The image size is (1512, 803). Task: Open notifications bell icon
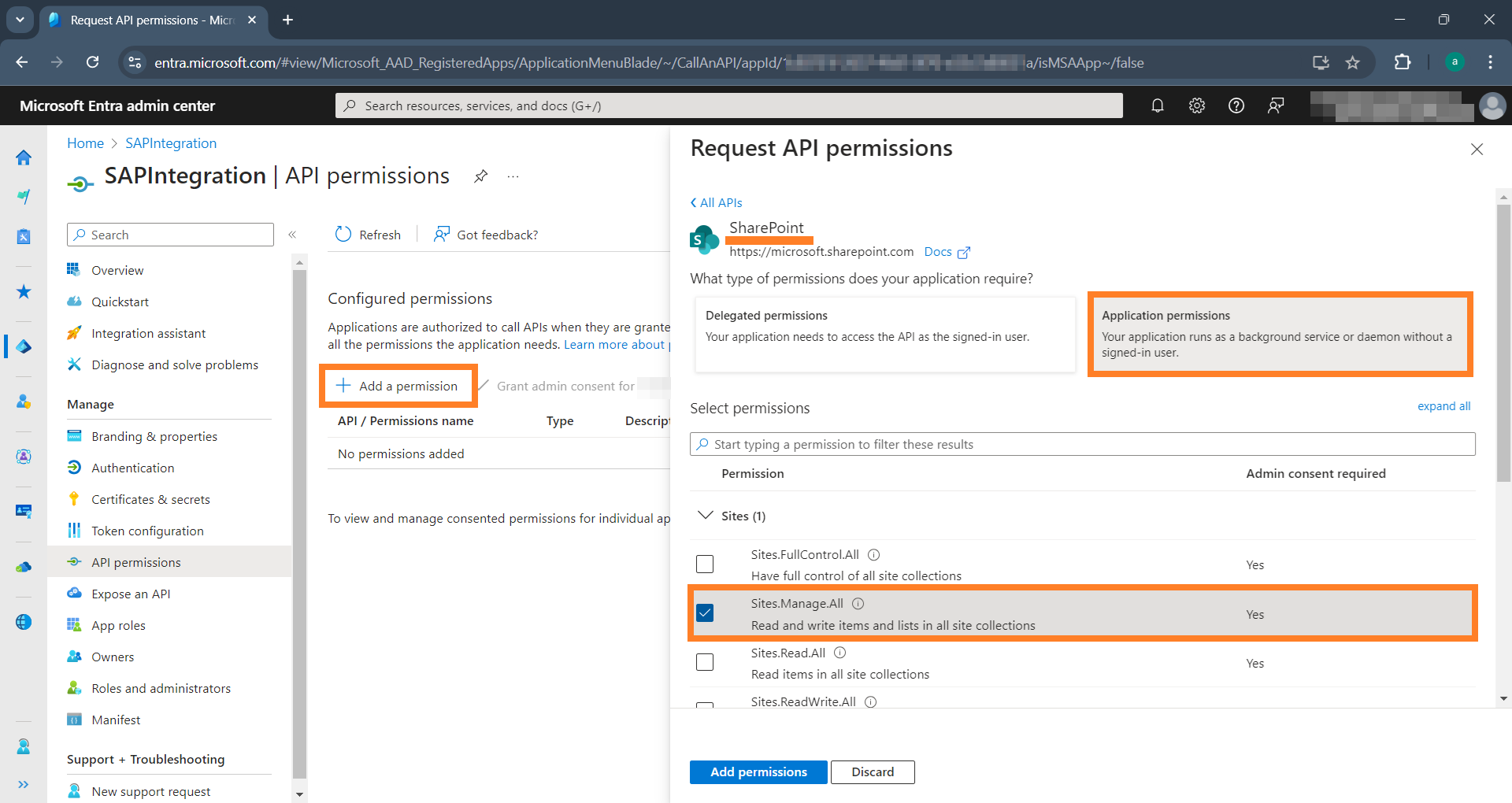1157,105
